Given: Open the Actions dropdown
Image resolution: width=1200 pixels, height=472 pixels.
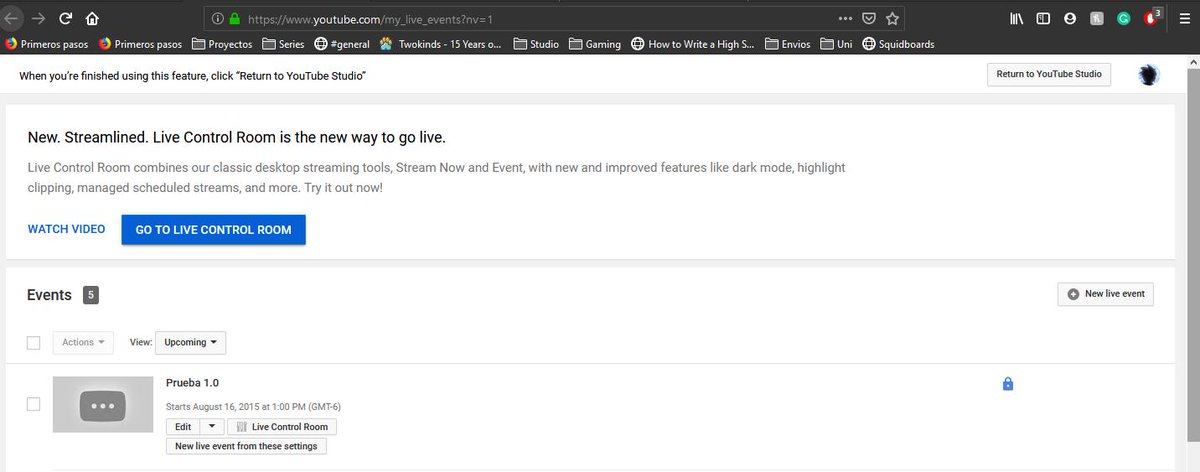Looking at the screenshot, I should point(83,342).
